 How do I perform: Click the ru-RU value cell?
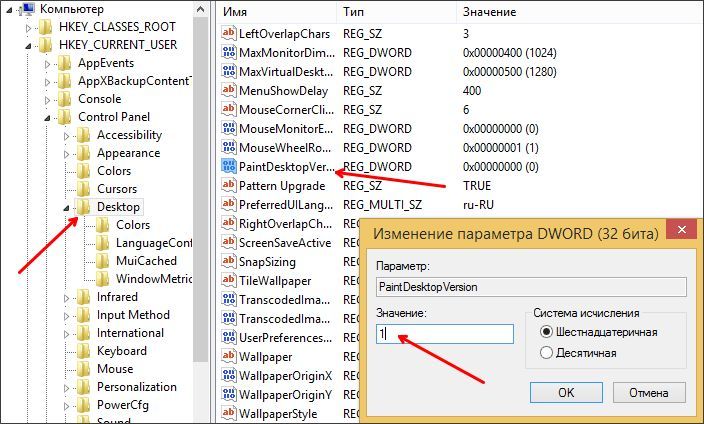(478, 205)
